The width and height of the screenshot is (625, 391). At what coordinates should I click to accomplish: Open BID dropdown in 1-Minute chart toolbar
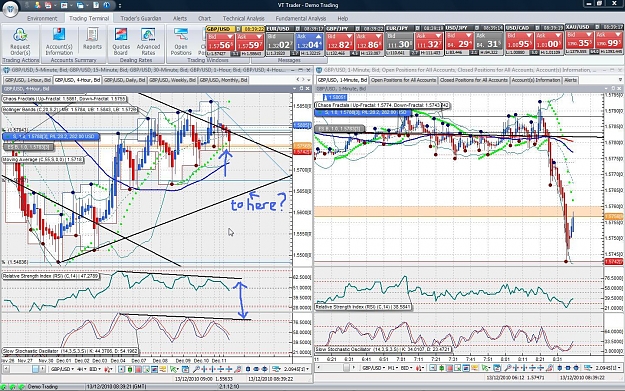click(x=407, y=368)
